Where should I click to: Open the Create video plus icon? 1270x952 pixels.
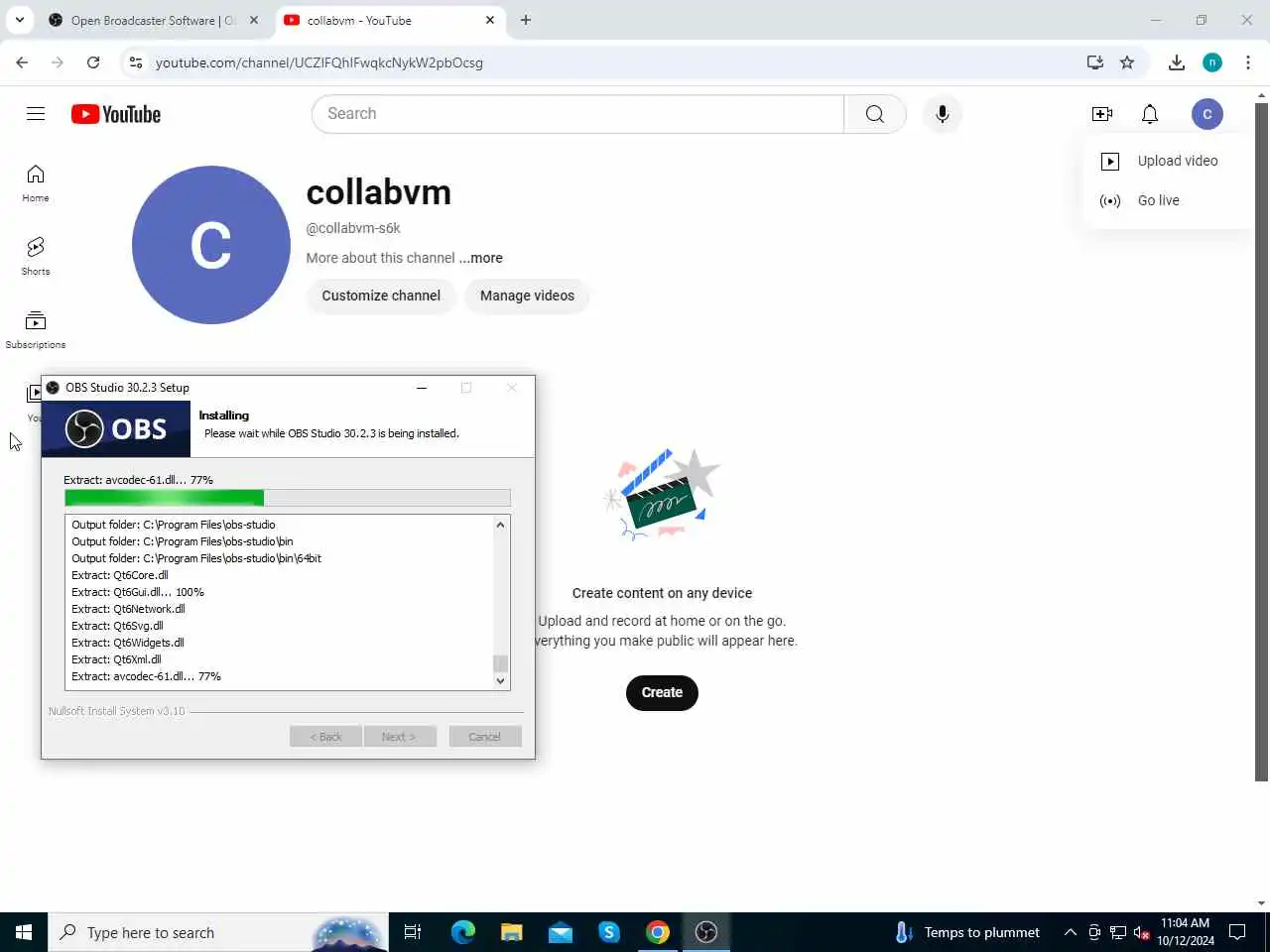pos(1102,114)
